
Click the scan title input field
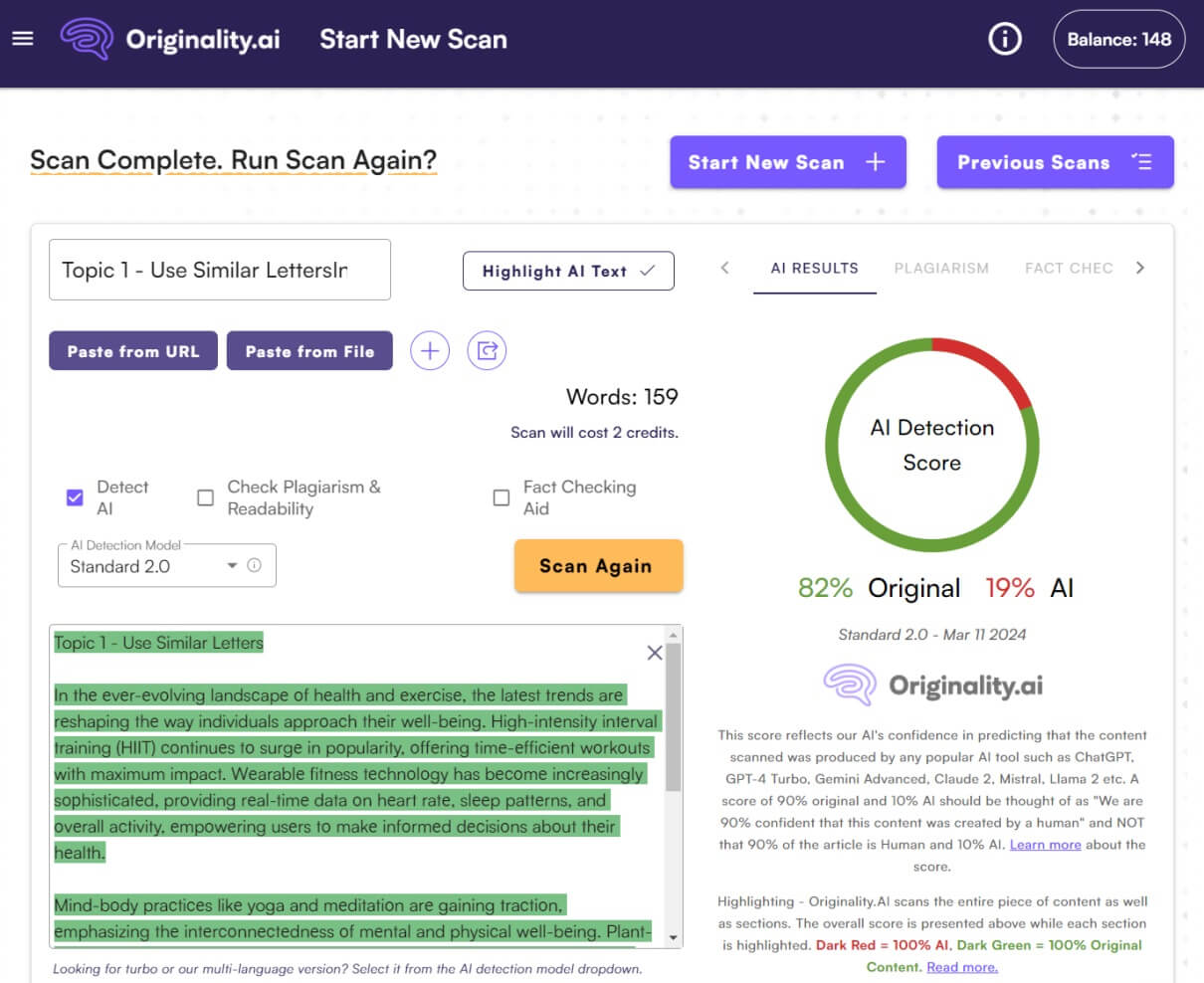(x=219, y=270)
